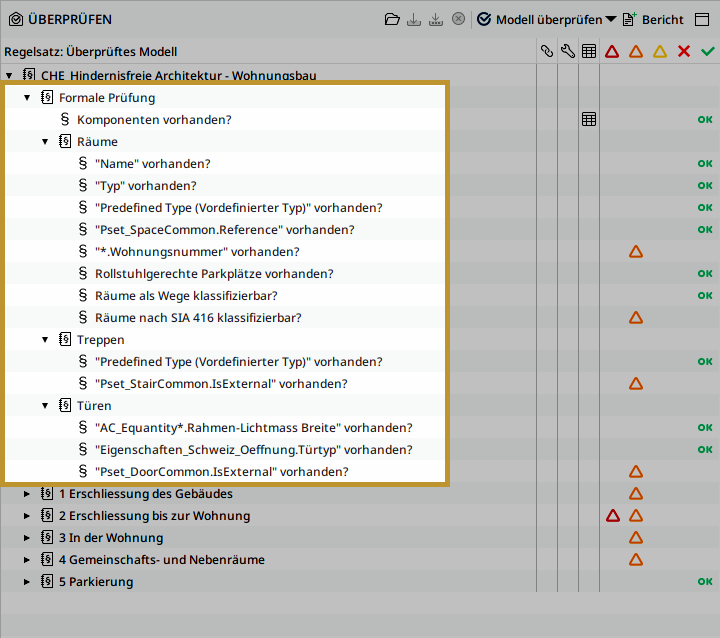This screenshot has height=638, width=720.
Task: Collapse the Türen group
Action: (45, 406)
